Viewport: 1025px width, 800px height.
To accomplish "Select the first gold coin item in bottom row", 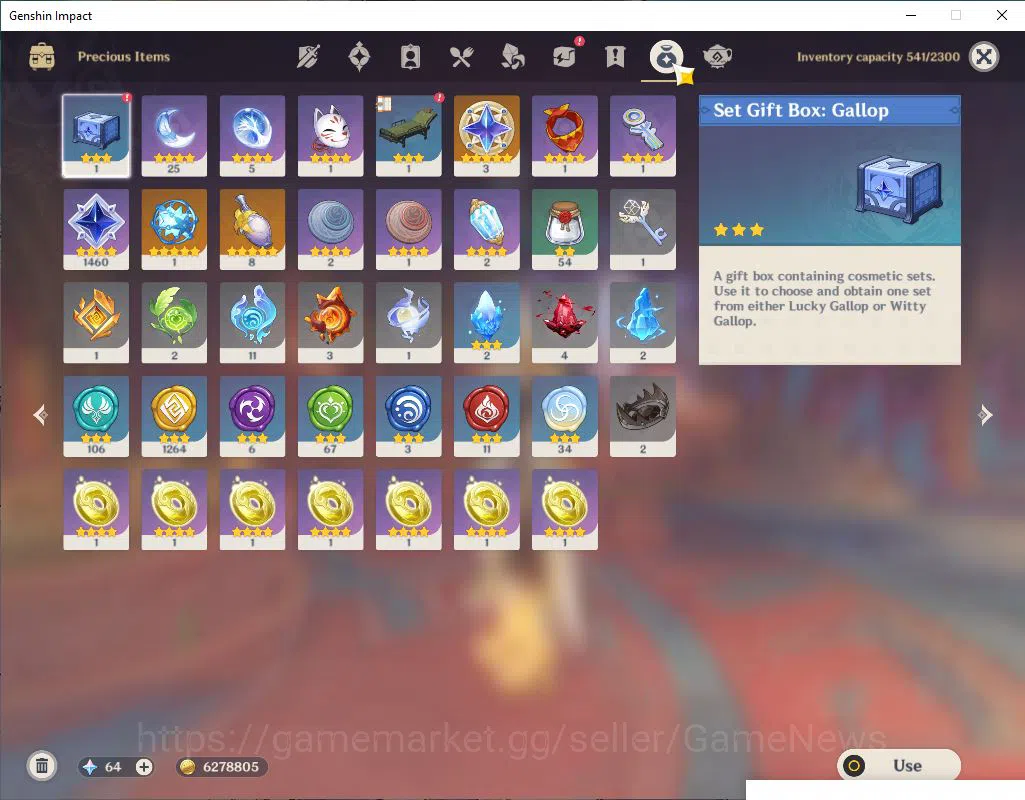I will click(96, 510).
